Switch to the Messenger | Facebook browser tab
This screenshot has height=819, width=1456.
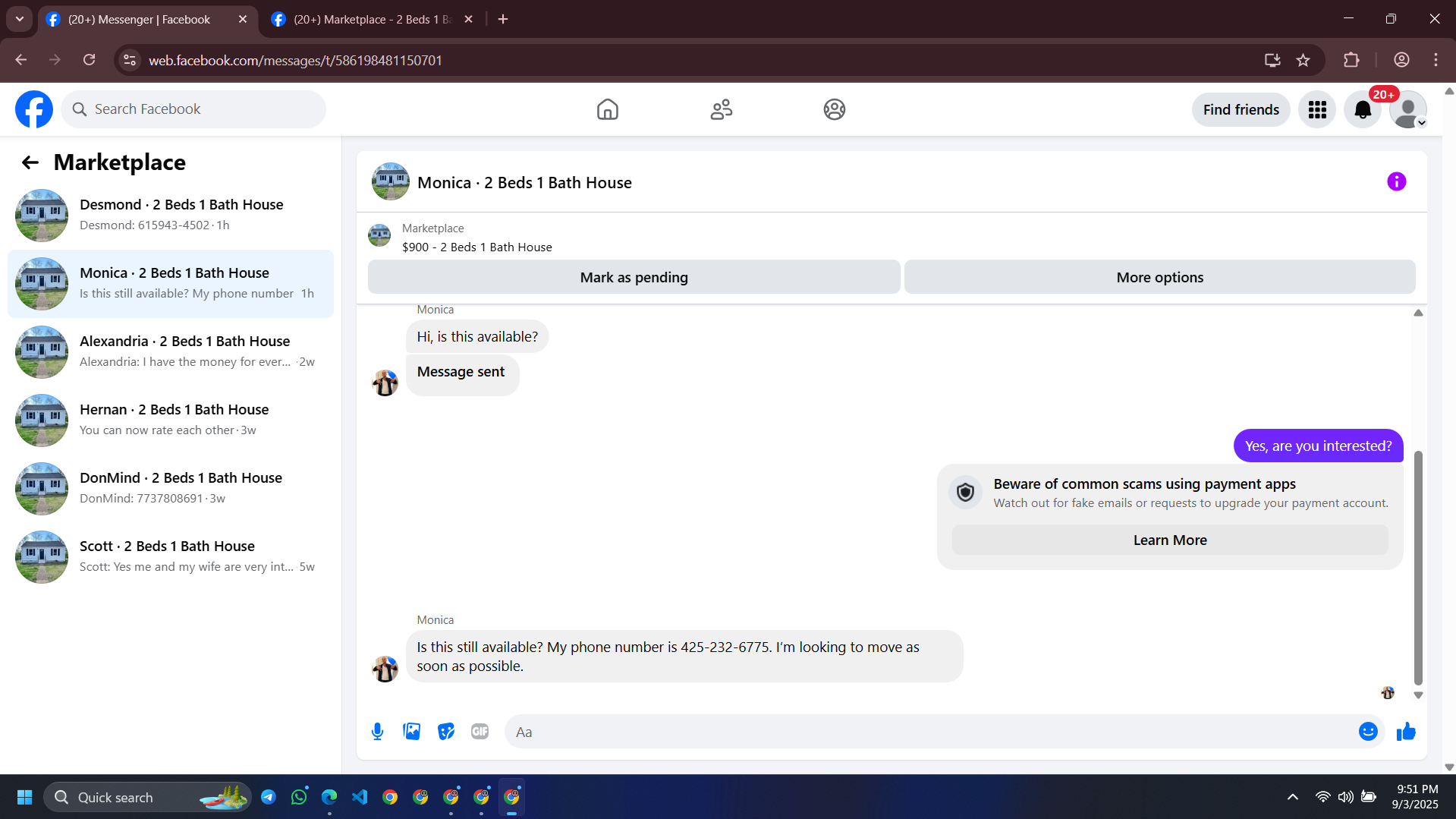pos(147,20)
